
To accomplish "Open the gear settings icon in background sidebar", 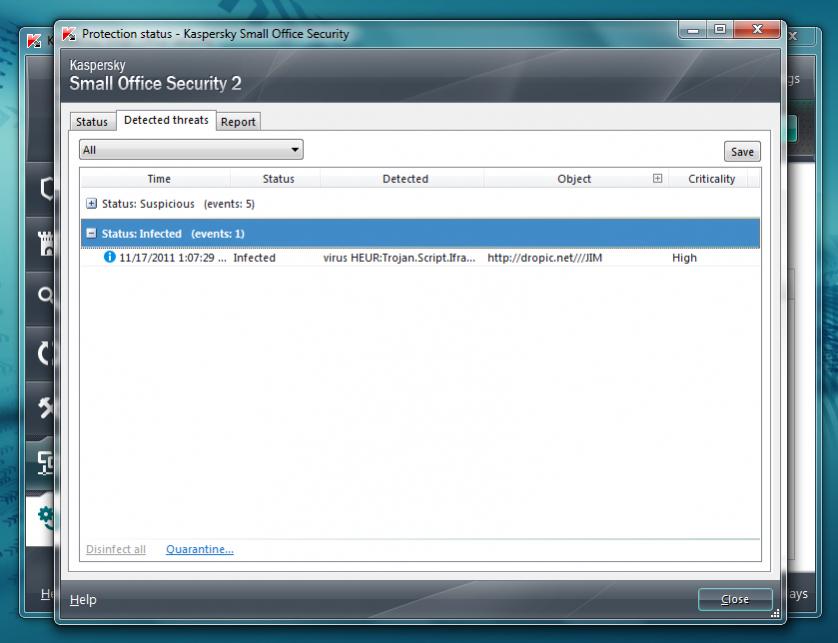I will click(46, 517).
